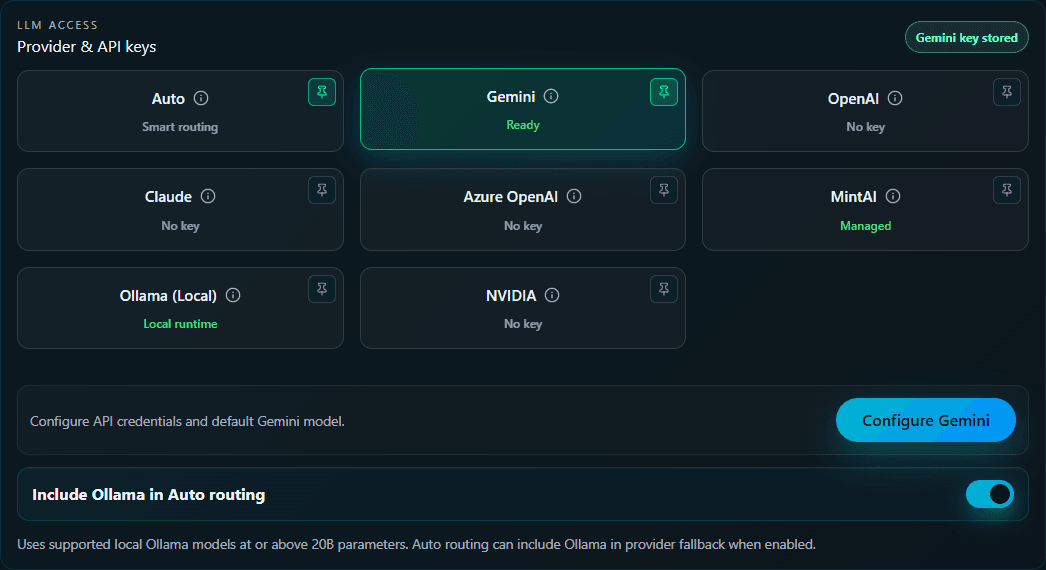
Task: Select the Gemini provider name
Action: click(511, 97)
